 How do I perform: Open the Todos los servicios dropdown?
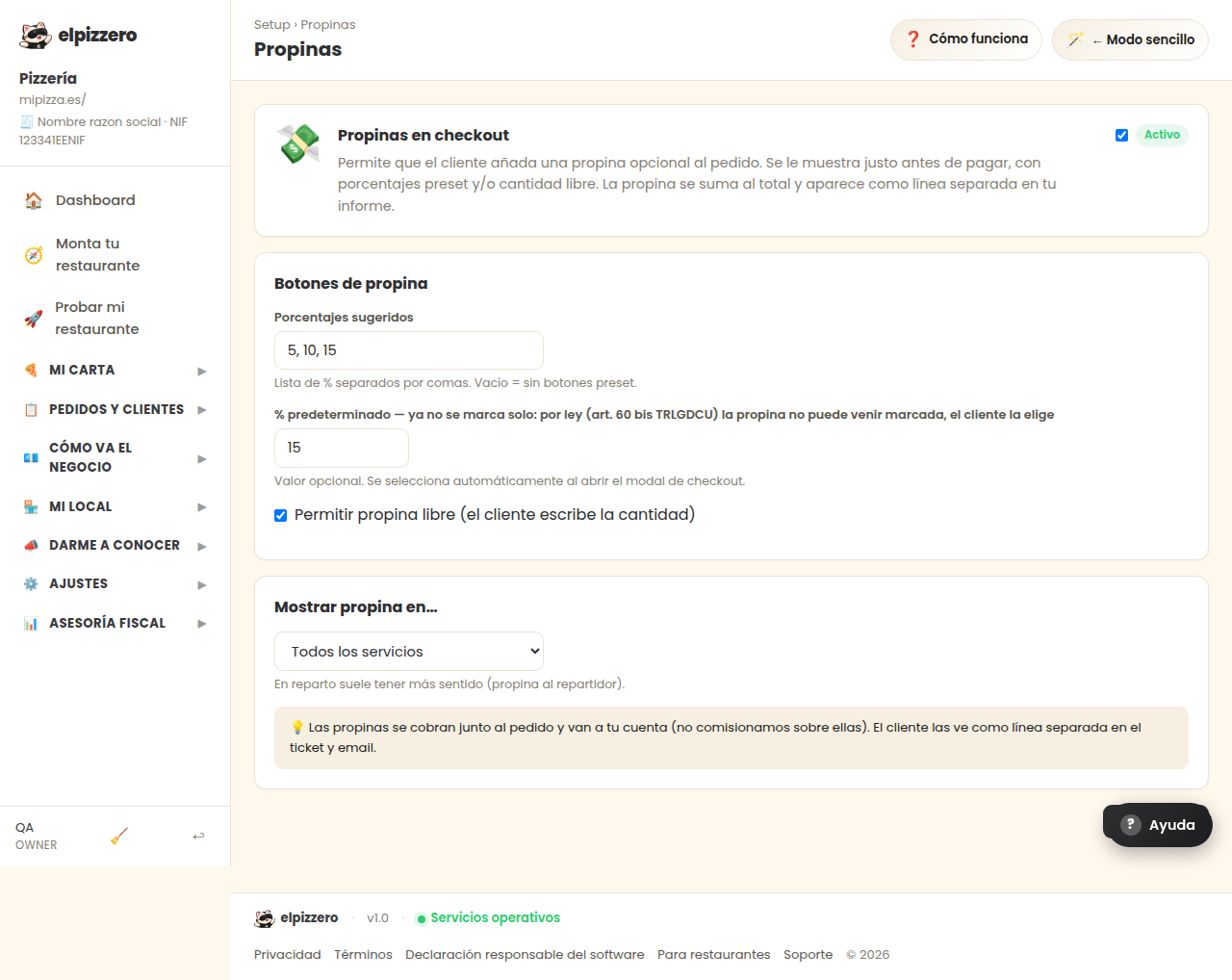tap(409, 652)
